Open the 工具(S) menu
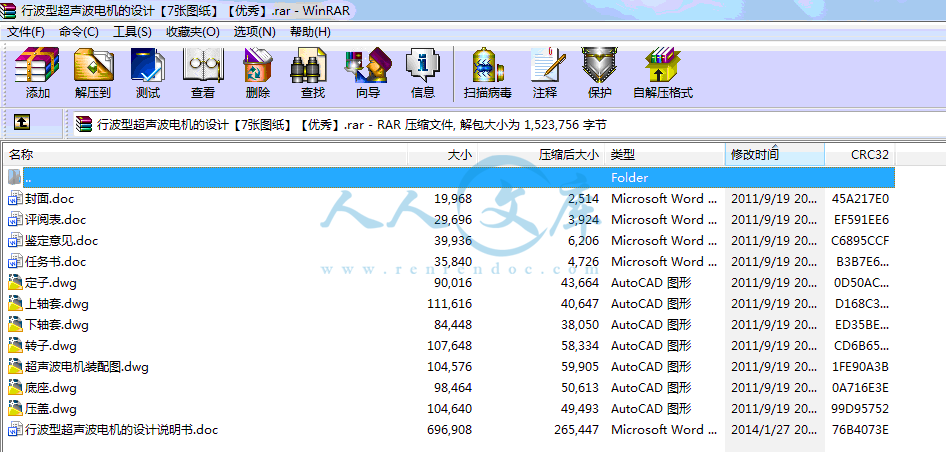The height and width of the screenshot is (452, 946). tap(132, 31)
